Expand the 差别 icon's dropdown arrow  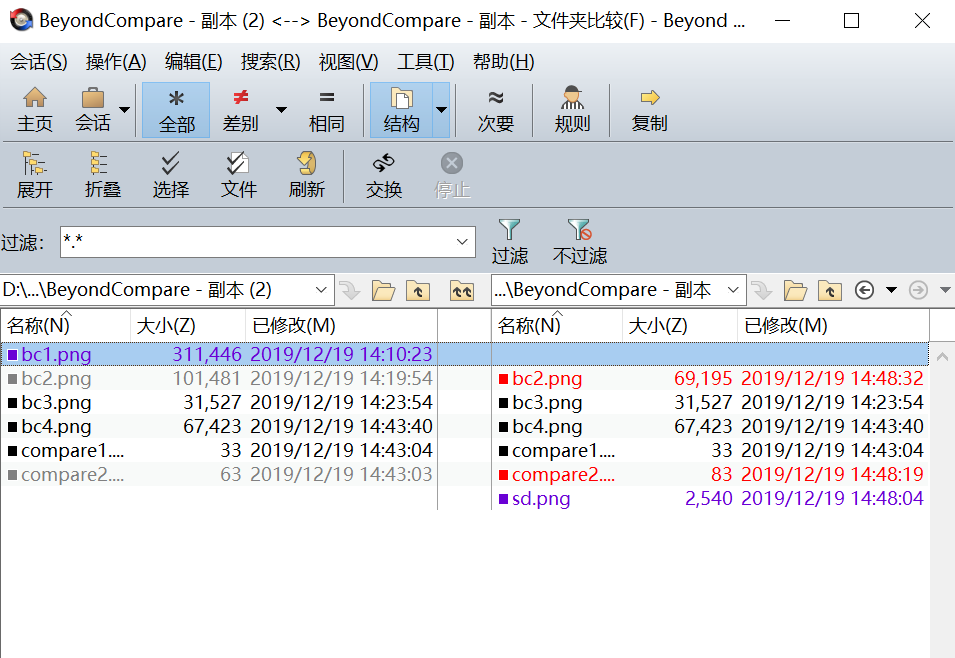(x=282, y=108)
